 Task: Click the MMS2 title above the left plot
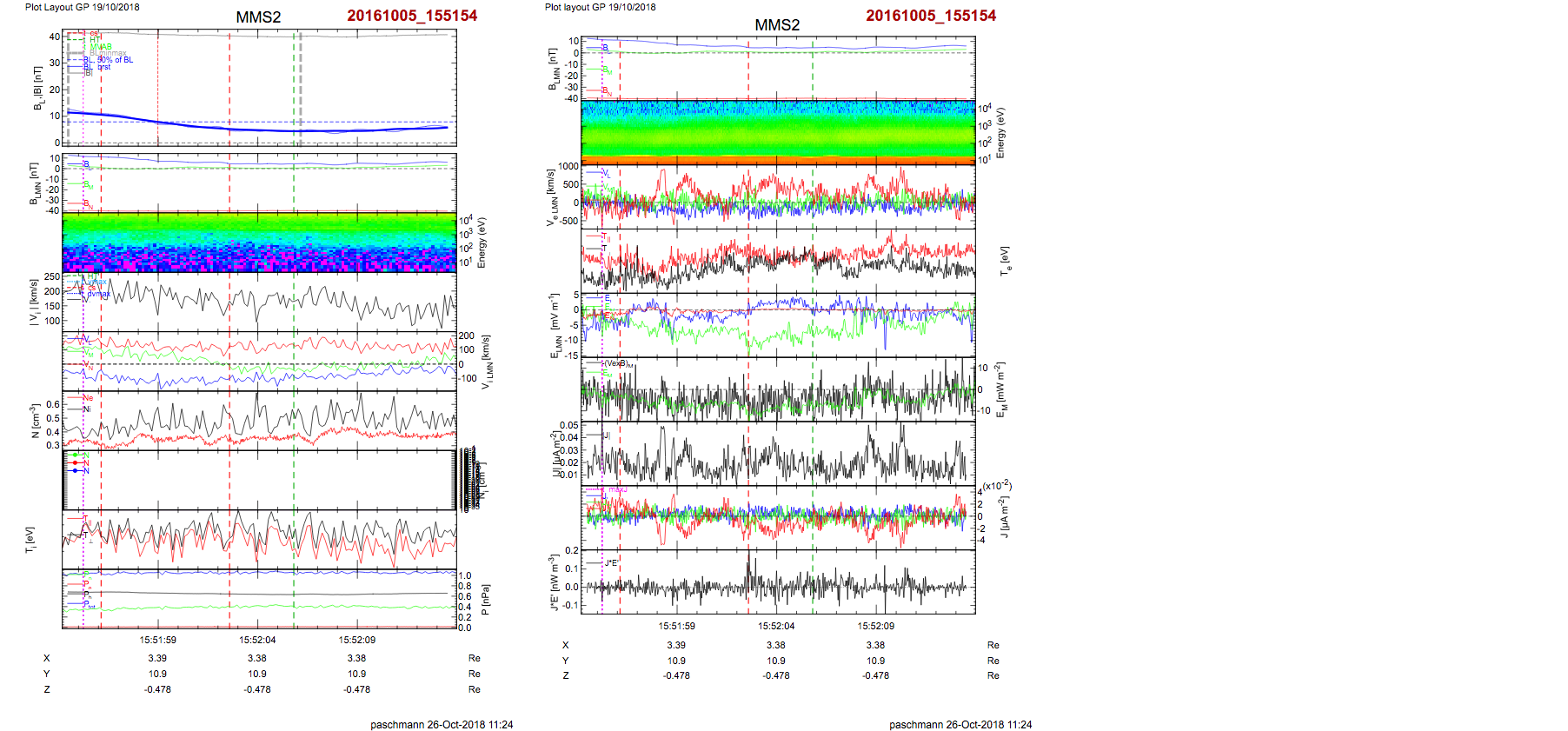tap(258, 17)
